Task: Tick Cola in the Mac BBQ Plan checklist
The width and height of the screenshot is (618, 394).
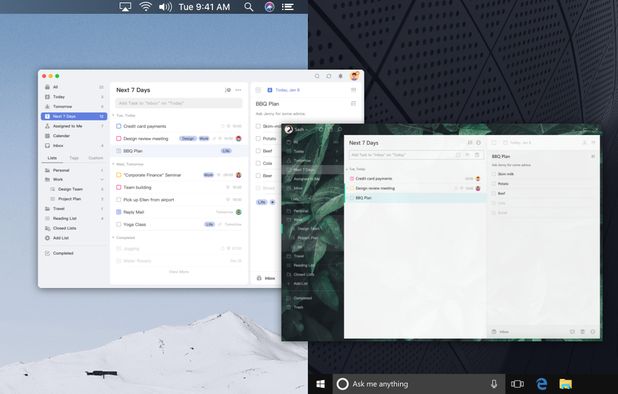Action: (x=258, y=163)
